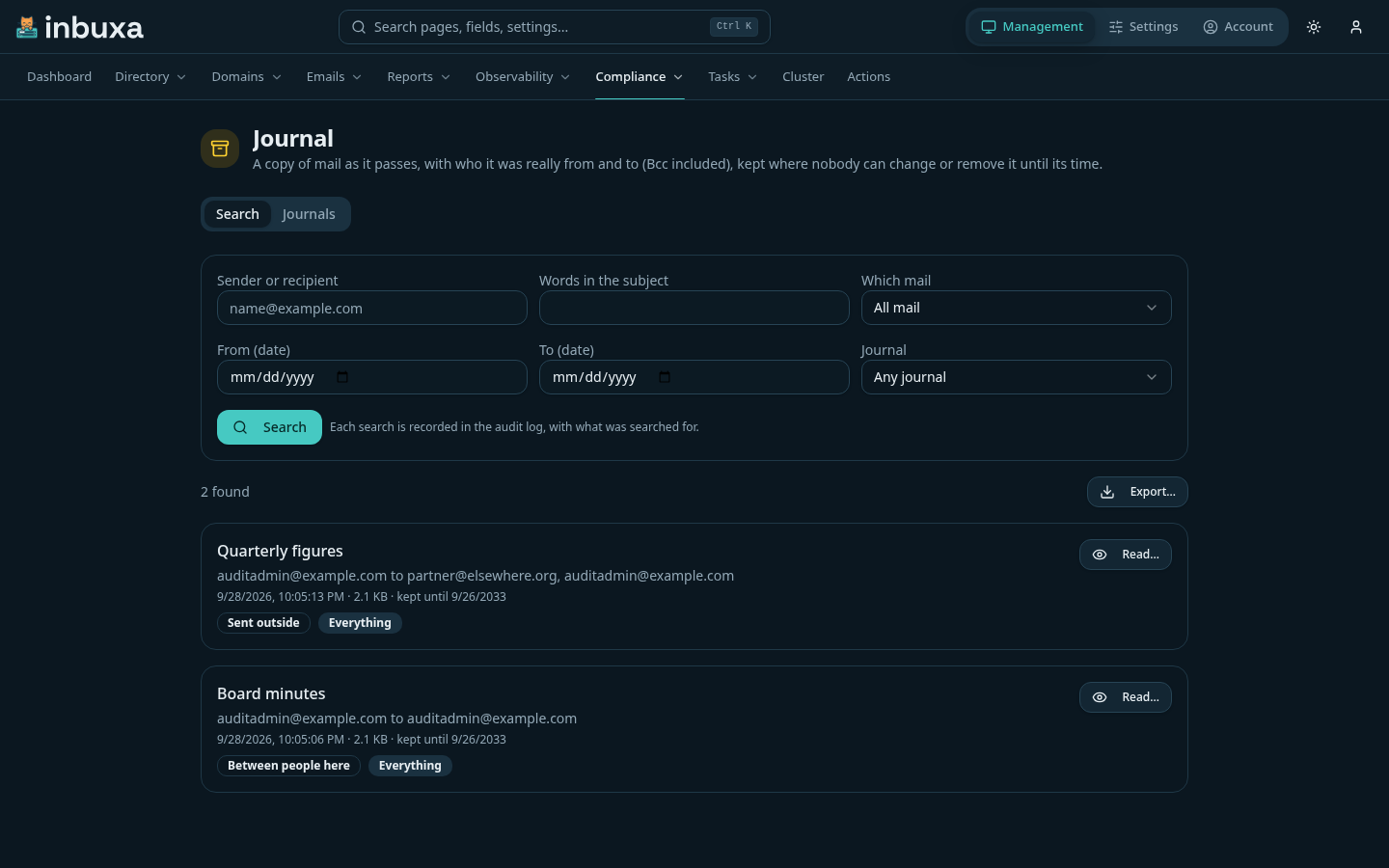
Task: Run the journal Search button
Action: click(269, 427)
